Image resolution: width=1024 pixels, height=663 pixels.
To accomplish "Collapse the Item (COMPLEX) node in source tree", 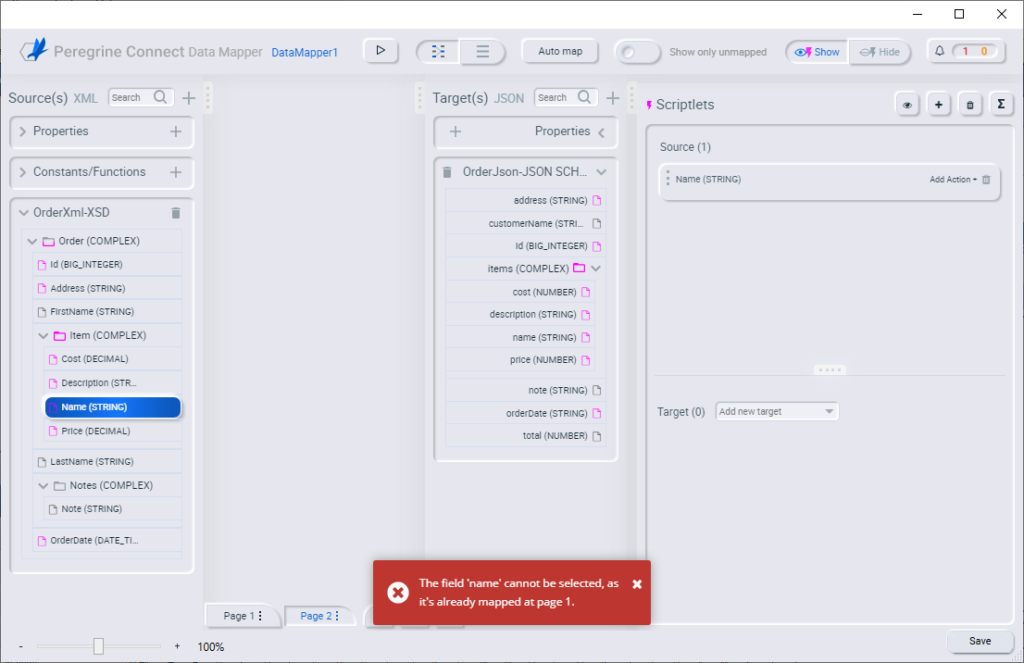I will pos(43,335).
